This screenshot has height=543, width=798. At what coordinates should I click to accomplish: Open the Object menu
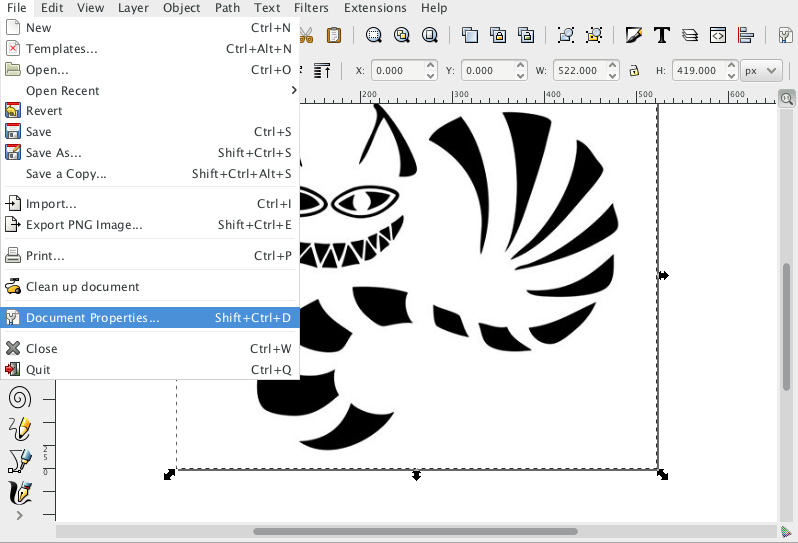tap(181, 8)
